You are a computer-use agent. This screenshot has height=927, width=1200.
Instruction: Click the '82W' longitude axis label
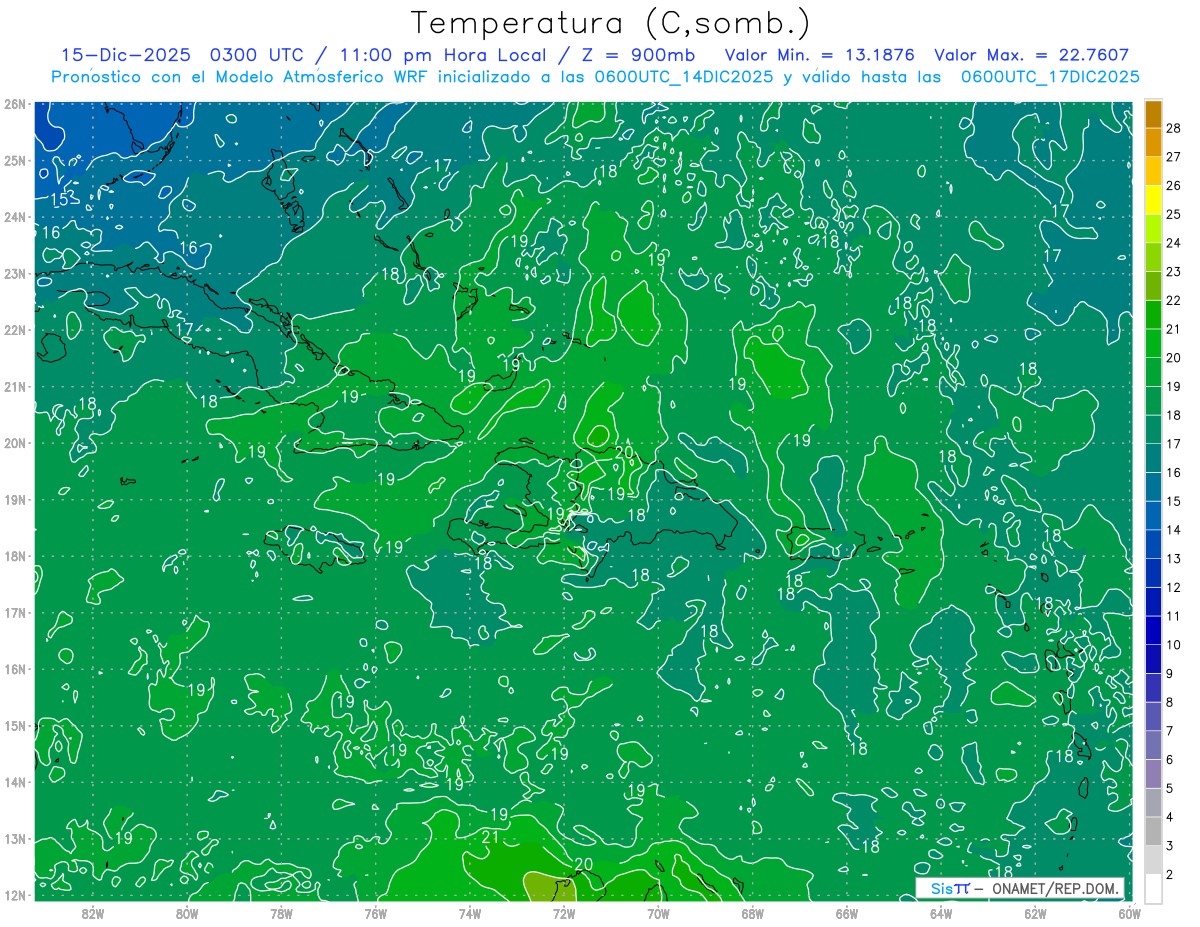(x=93, y=913)
